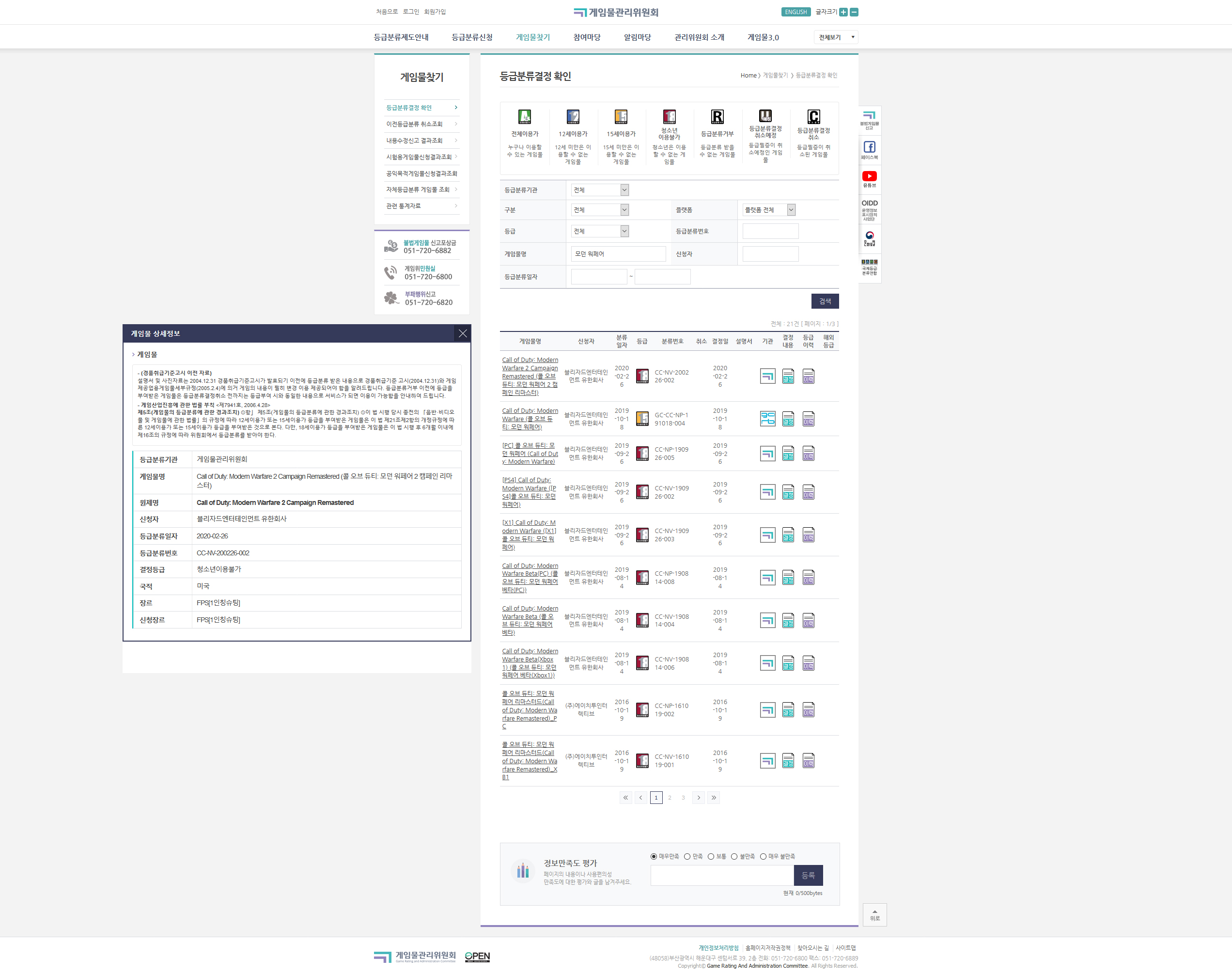Select the 매우 불만족 radio button
The image size is (1232, 974).
pos(763,857)
